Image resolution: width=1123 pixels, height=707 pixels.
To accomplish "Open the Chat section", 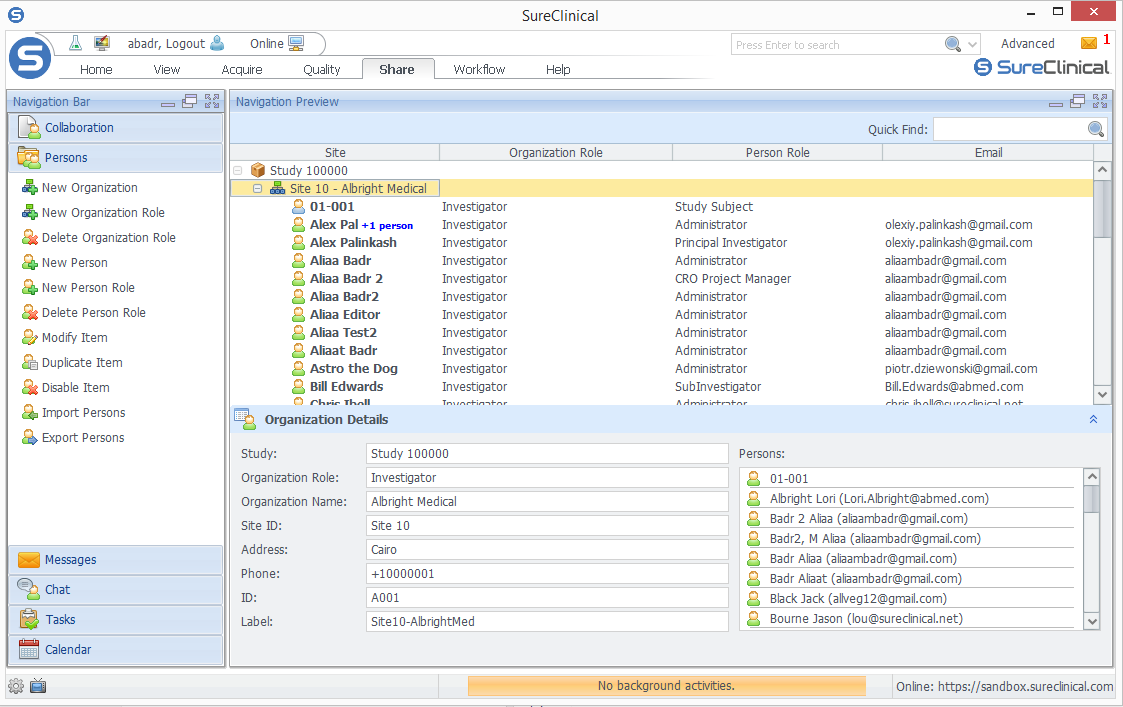I will point(116,590).
